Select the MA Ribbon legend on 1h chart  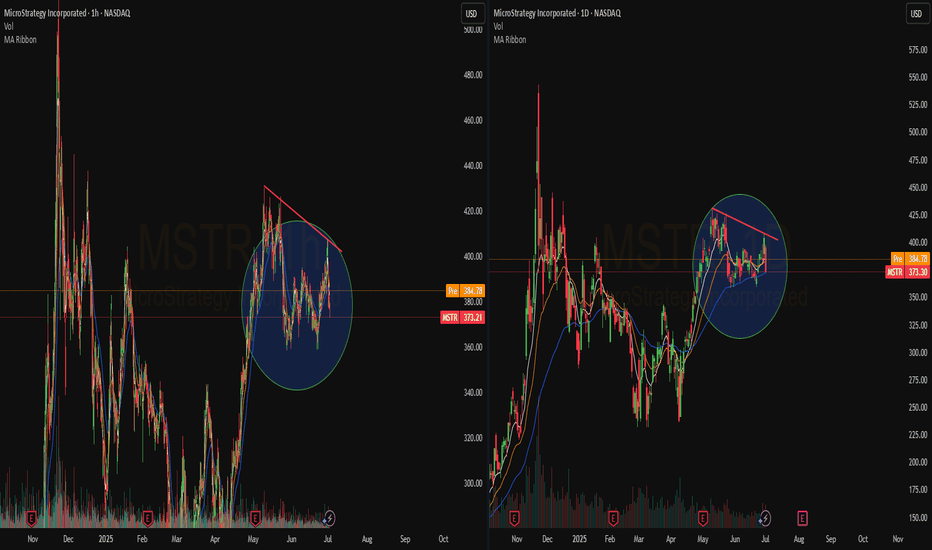click(20, 39)
